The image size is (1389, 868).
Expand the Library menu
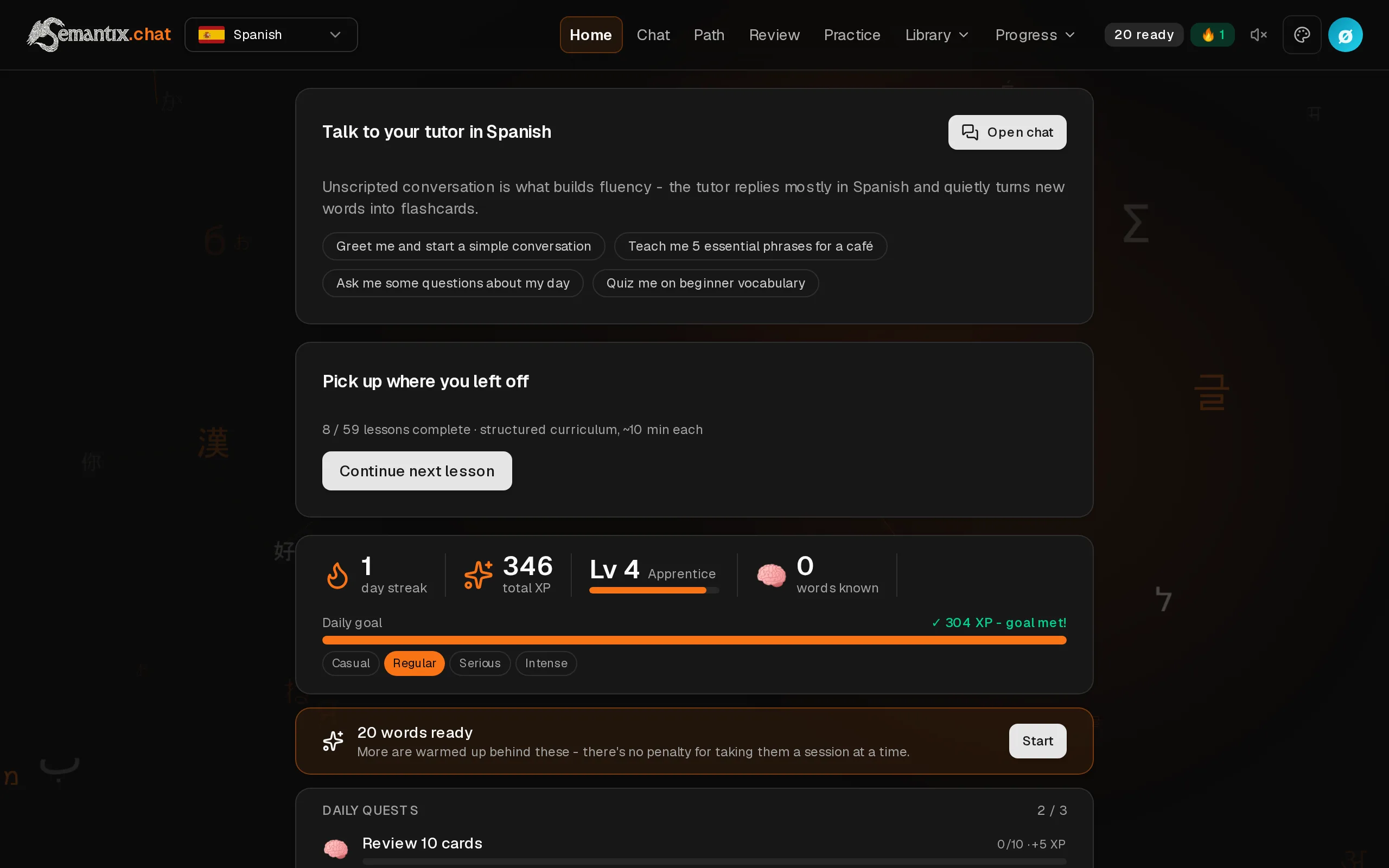[x=936, y=35]
